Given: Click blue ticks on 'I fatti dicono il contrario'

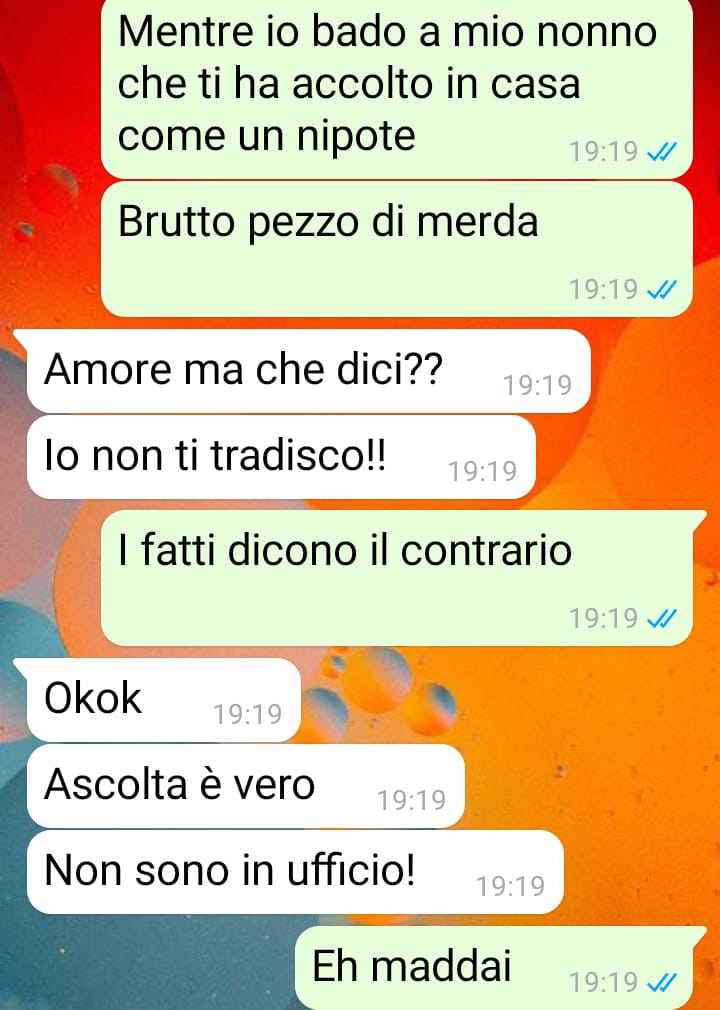Looking at the screenshot, I should [x=662, y=619].
